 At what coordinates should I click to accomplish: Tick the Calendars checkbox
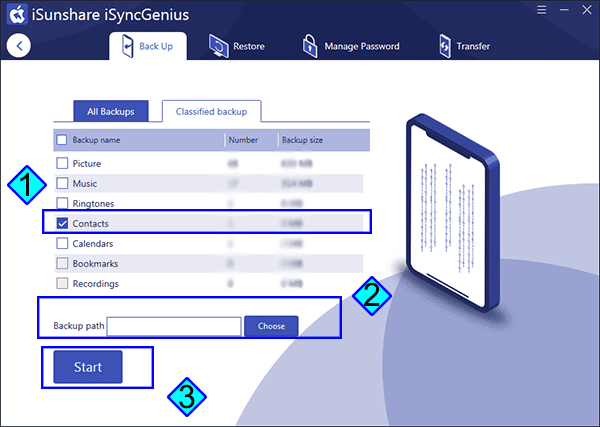pos(62,243)
